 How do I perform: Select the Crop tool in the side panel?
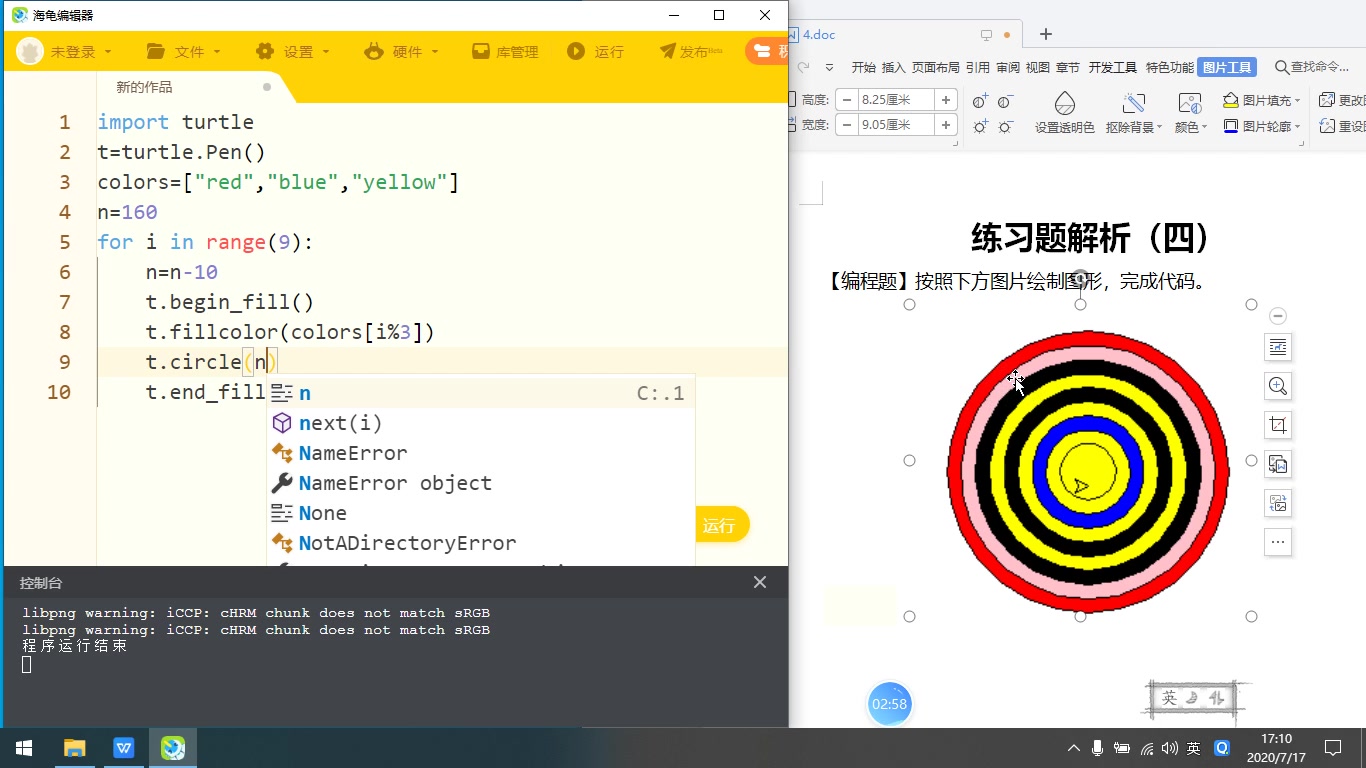coord(1277,424)
